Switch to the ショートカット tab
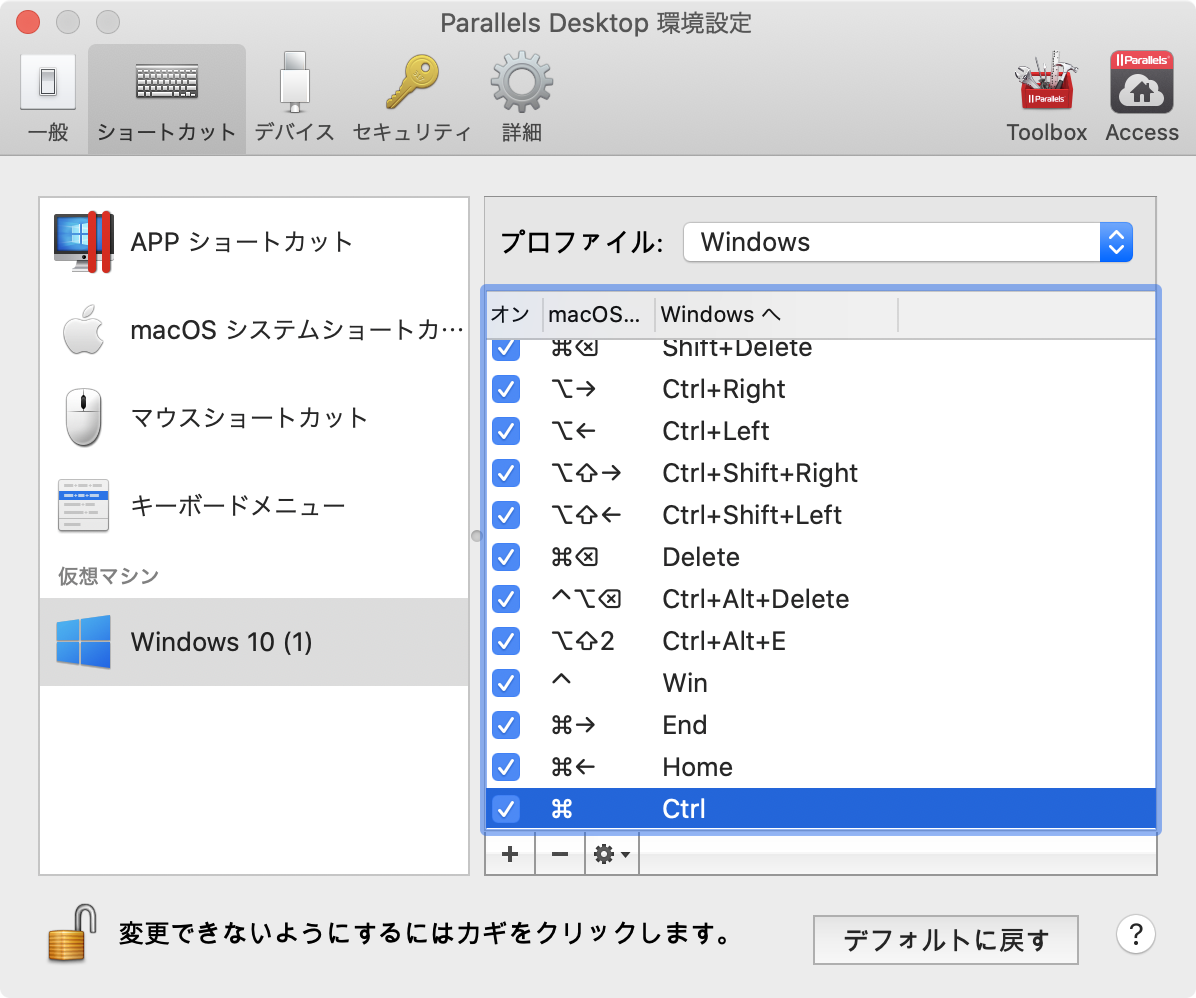1196x998 pixels. [166, 99]
